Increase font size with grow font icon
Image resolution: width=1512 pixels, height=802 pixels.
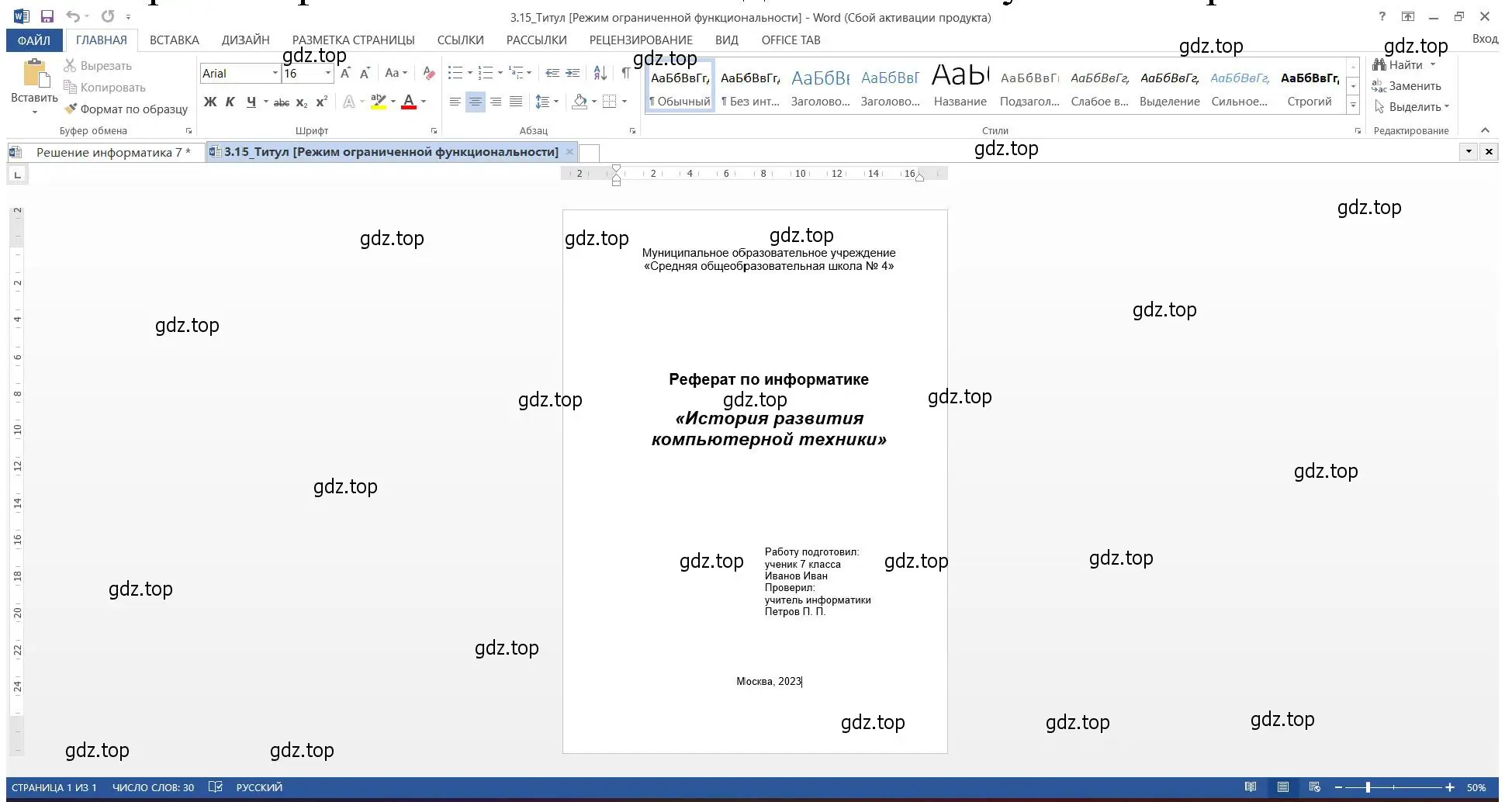[x=345, y=73]
